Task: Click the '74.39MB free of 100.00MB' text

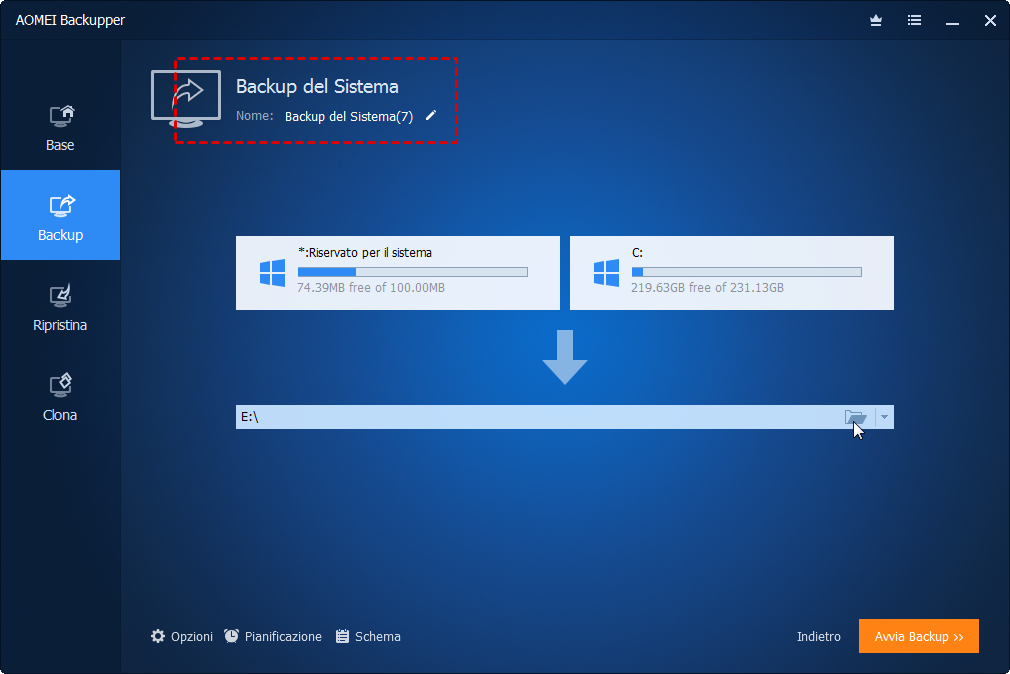Action: pos(371,288)
